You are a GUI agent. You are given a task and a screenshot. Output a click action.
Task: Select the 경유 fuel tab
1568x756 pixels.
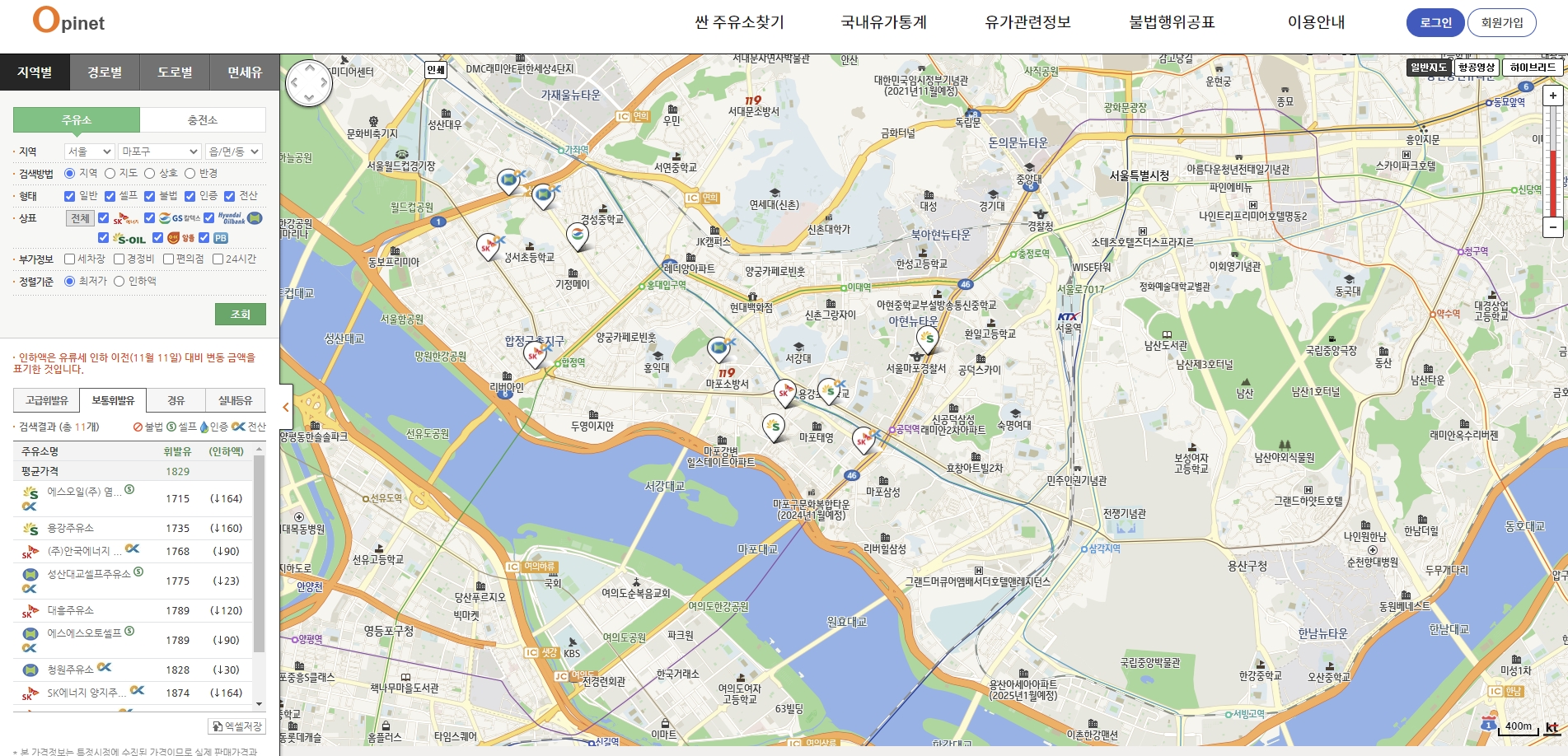[176, 400]
